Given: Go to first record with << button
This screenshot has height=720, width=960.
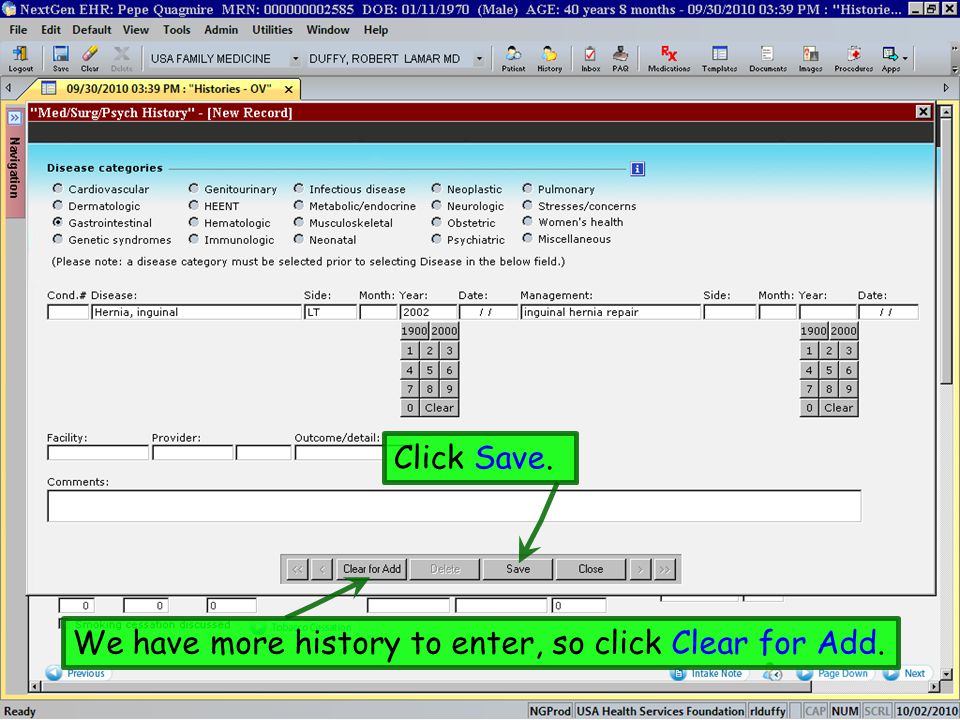Looking at the screenshot, I should coord(298,569).
